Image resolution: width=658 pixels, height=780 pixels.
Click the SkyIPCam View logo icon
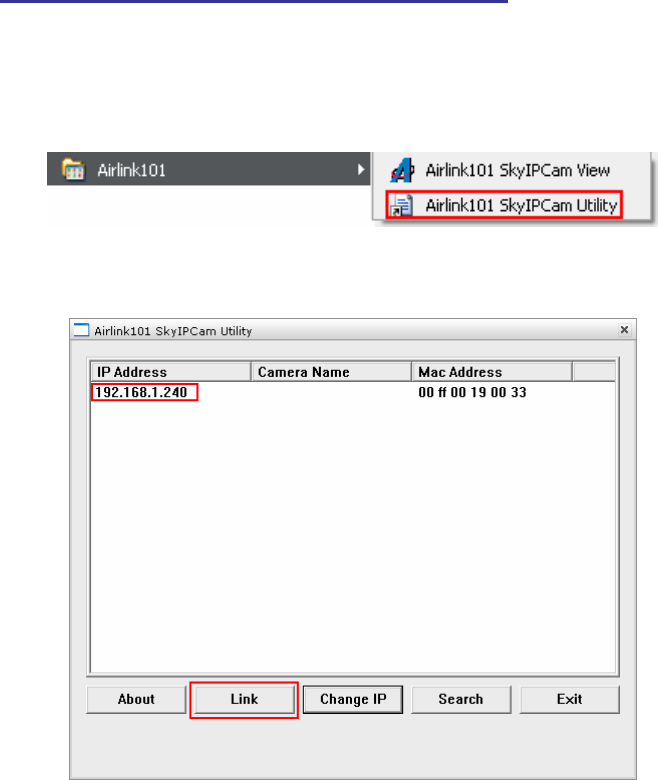(x=402, y=171)
